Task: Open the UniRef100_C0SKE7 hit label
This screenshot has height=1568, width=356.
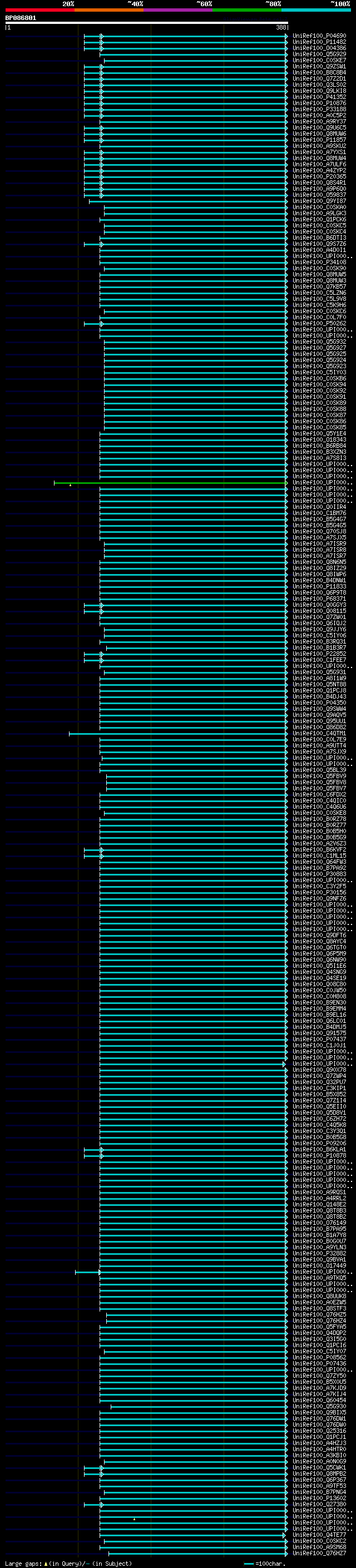Action: pyautogui.click(x=319, y=60)
